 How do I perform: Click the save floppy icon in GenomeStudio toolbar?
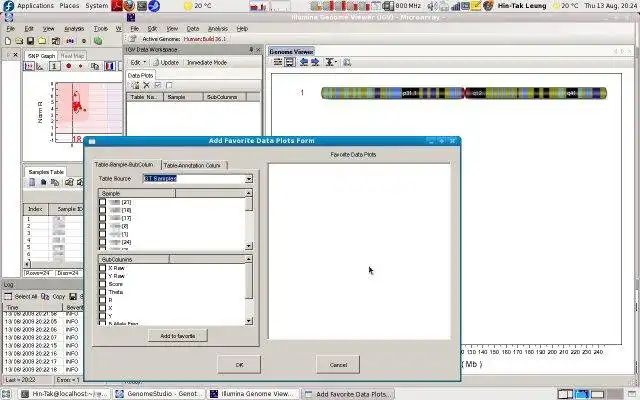tap(31, 41)
